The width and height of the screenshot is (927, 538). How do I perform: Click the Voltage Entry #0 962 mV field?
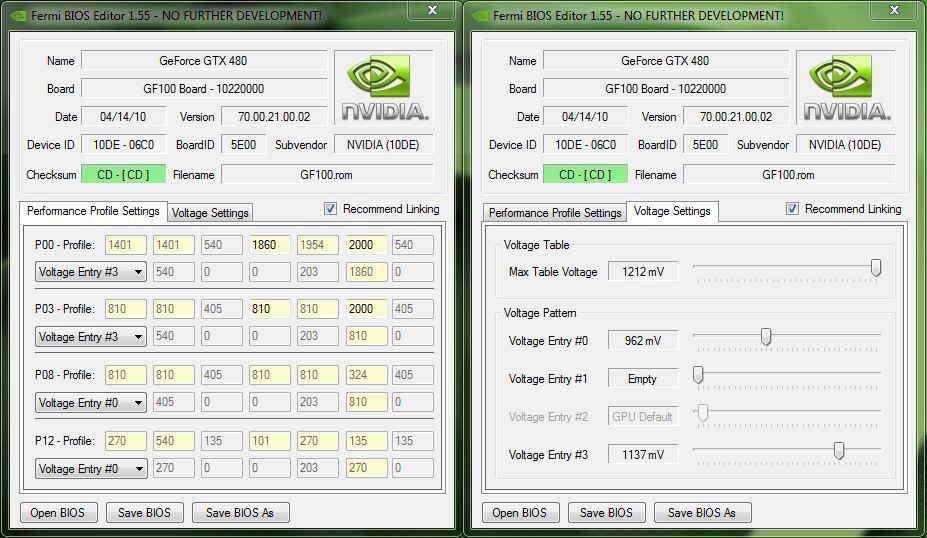(x=643, y=341)
